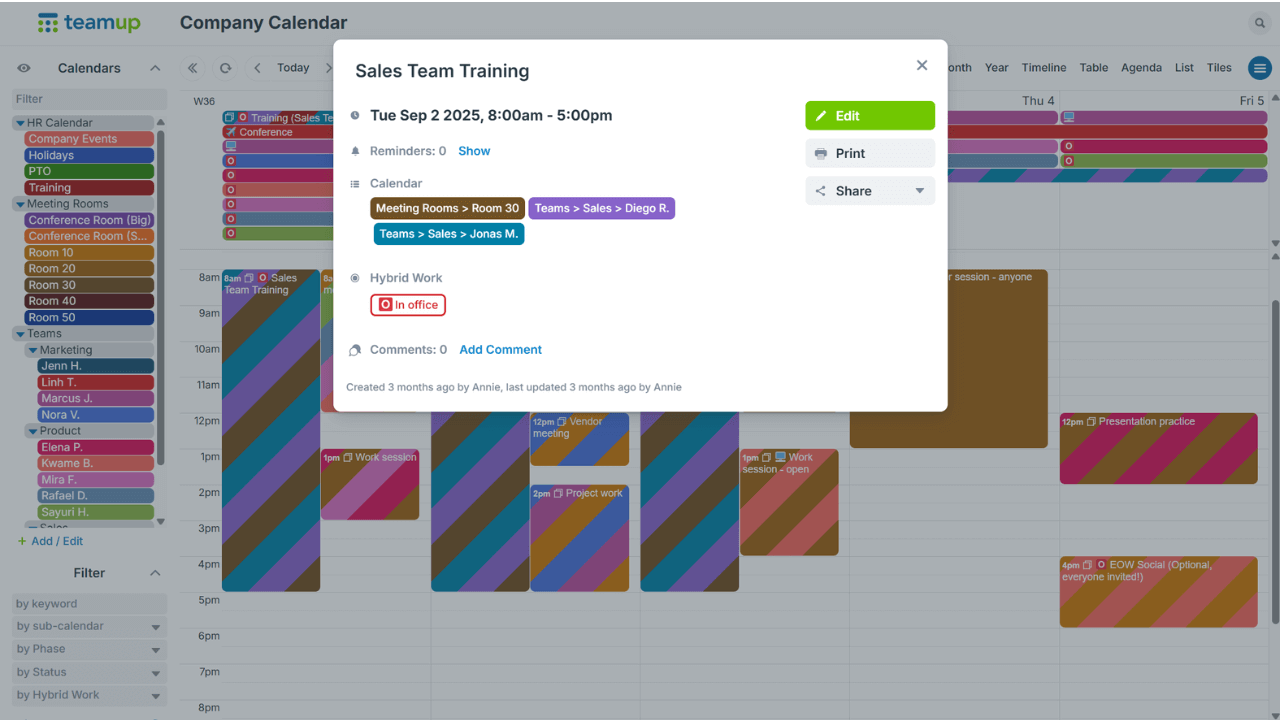Open the blue hamburger menu icon
1280x720 pixels.
click(x=1259, y=68)
